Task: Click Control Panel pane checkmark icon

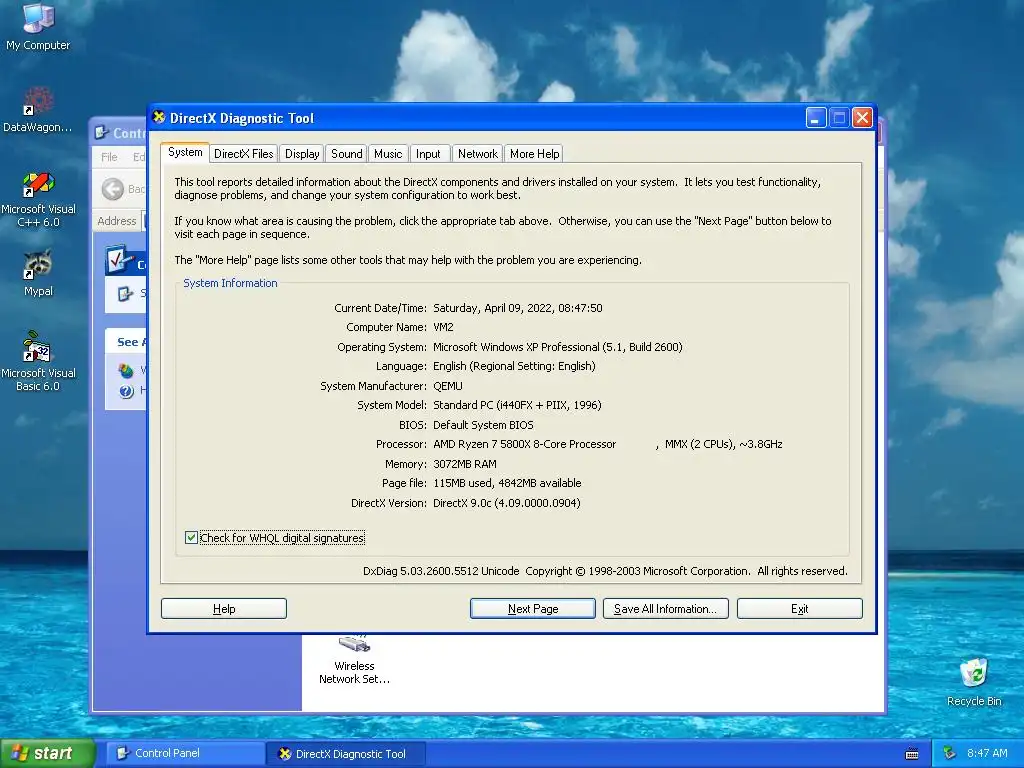Action: click(119, 260)
